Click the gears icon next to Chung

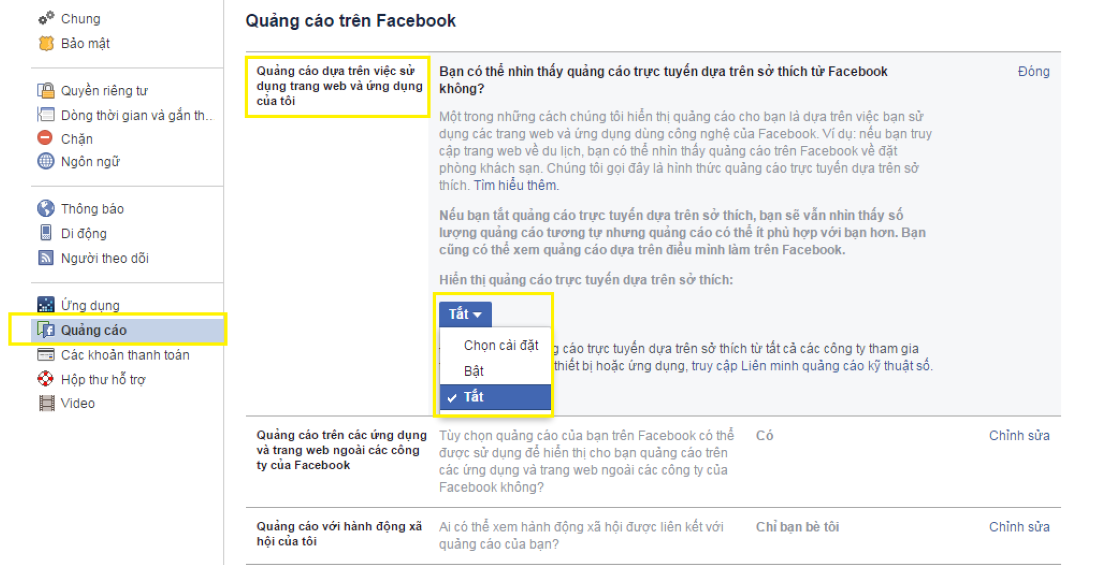pyautogui.click(x=46, y=19)
